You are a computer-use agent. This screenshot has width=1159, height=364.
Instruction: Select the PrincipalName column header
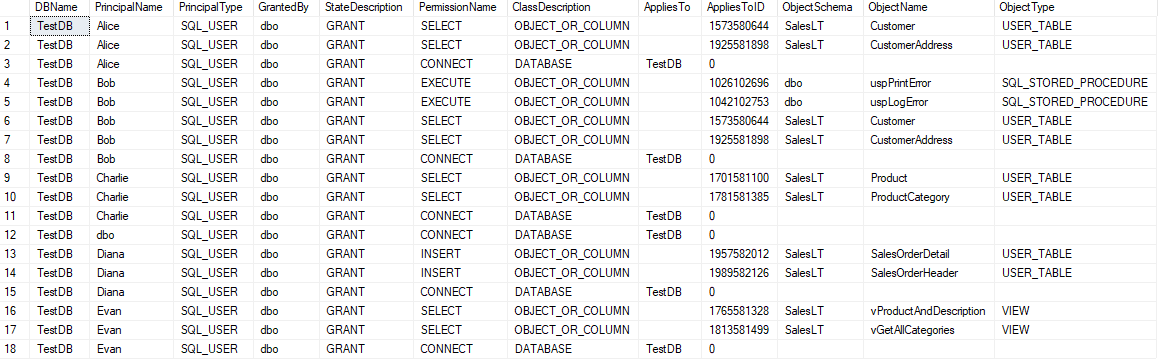132,7
